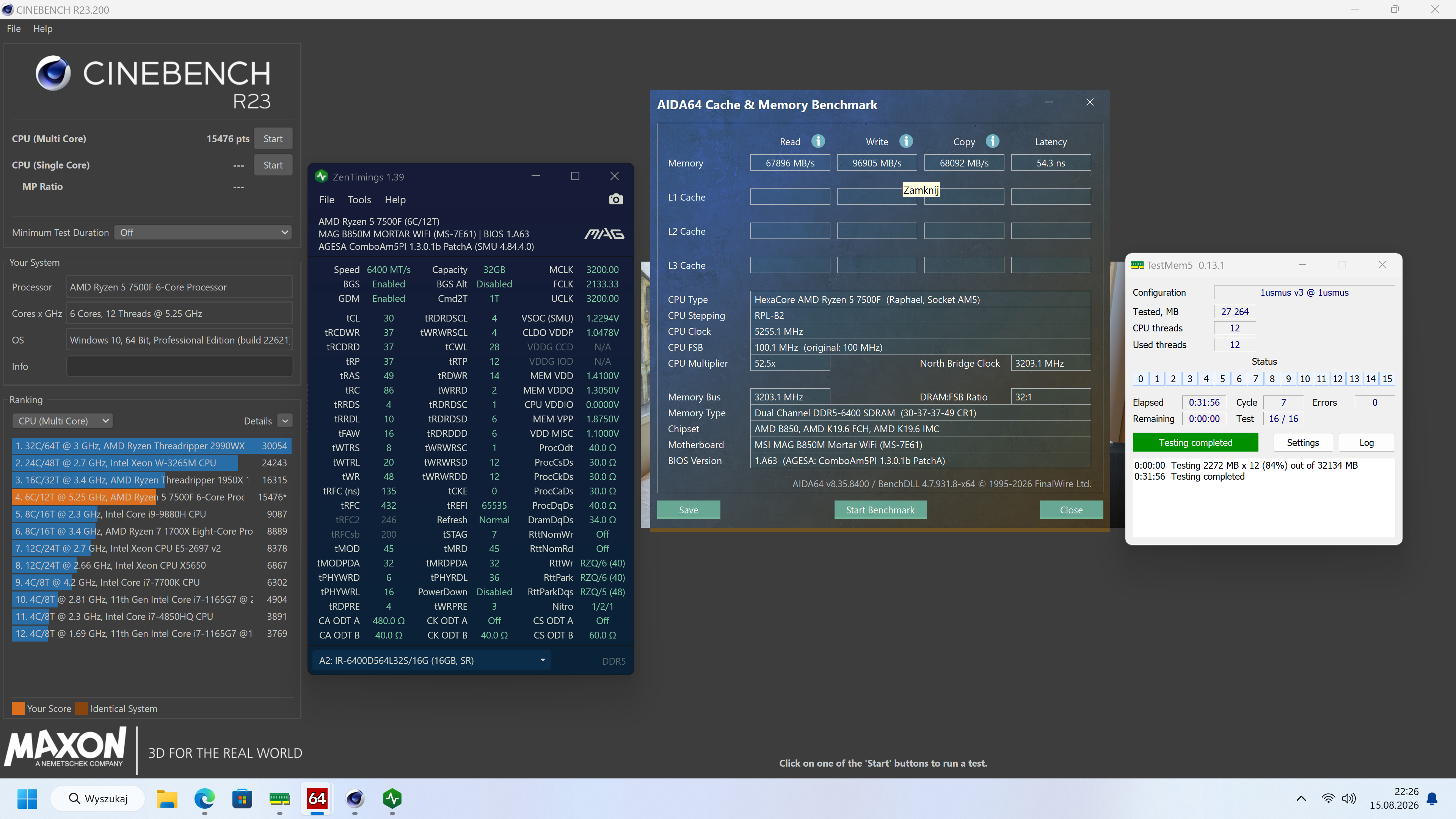
Task: Click TestMem5 status thread box 15
Action: pyautogui.click(x=1387, y=379)
